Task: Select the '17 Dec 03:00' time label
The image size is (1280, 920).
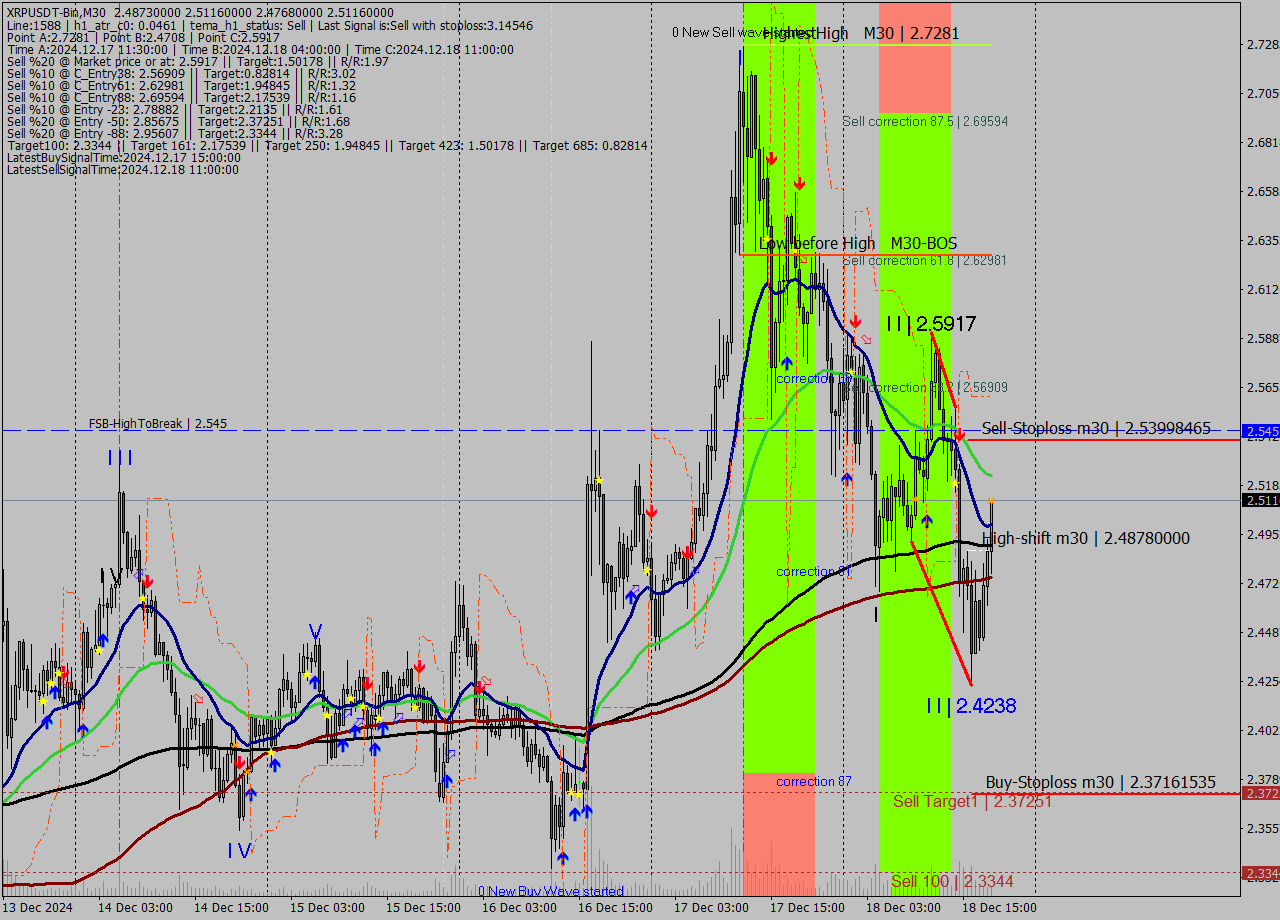Action: point(711,908)
